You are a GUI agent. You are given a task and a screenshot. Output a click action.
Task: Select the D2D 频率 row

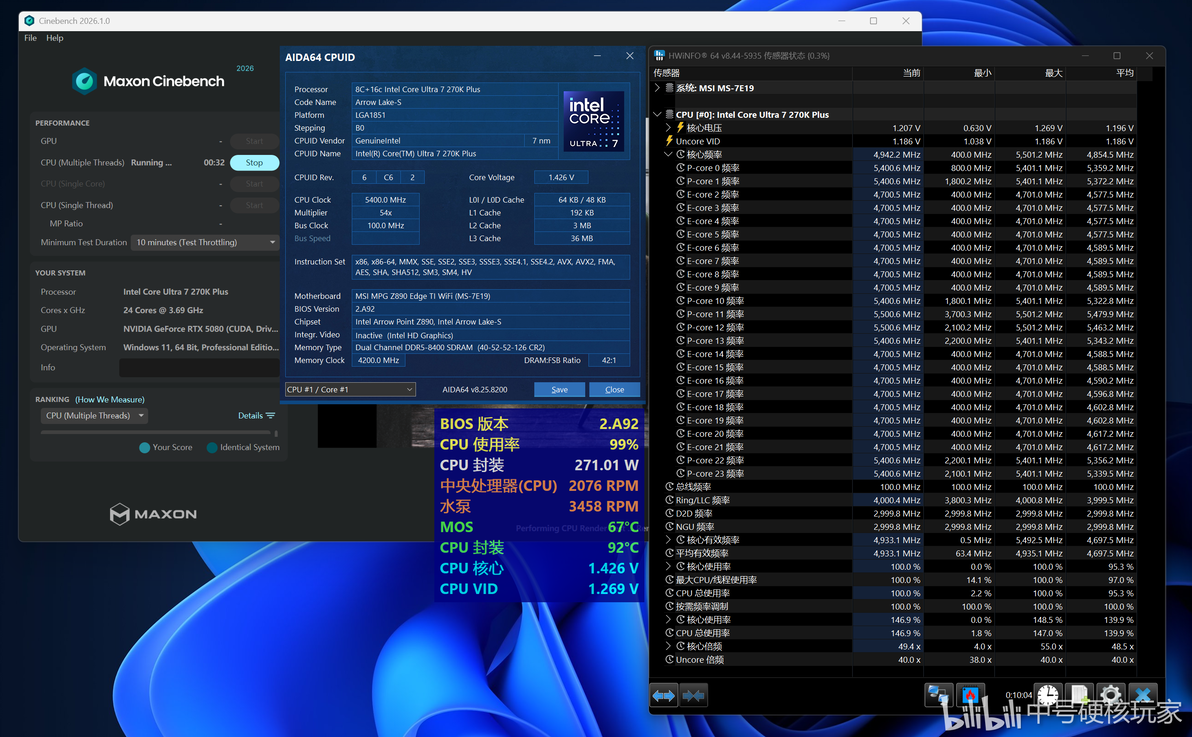click(x=893, y=513)
